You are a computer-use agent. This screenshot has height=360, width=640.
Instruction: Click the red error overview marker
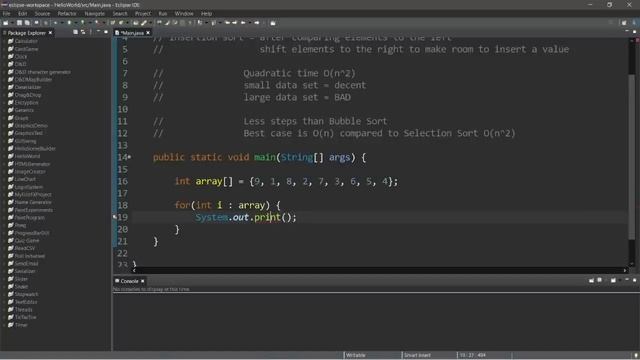(x=637, y=40)
